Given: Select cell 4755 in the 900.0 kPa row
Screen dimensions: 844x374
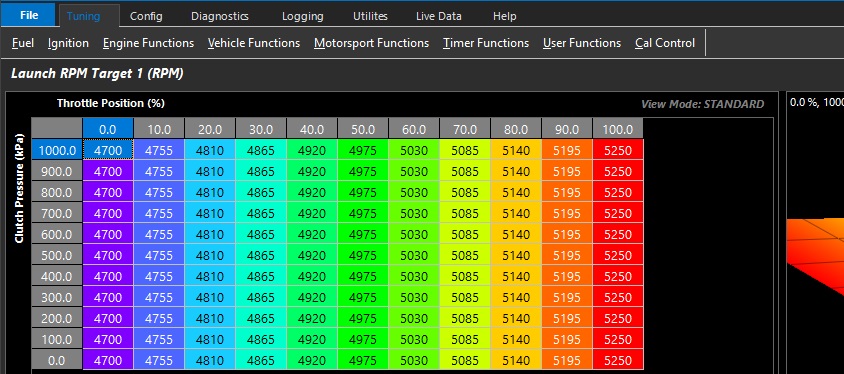Looking at the screenshot, I should 159,171.
